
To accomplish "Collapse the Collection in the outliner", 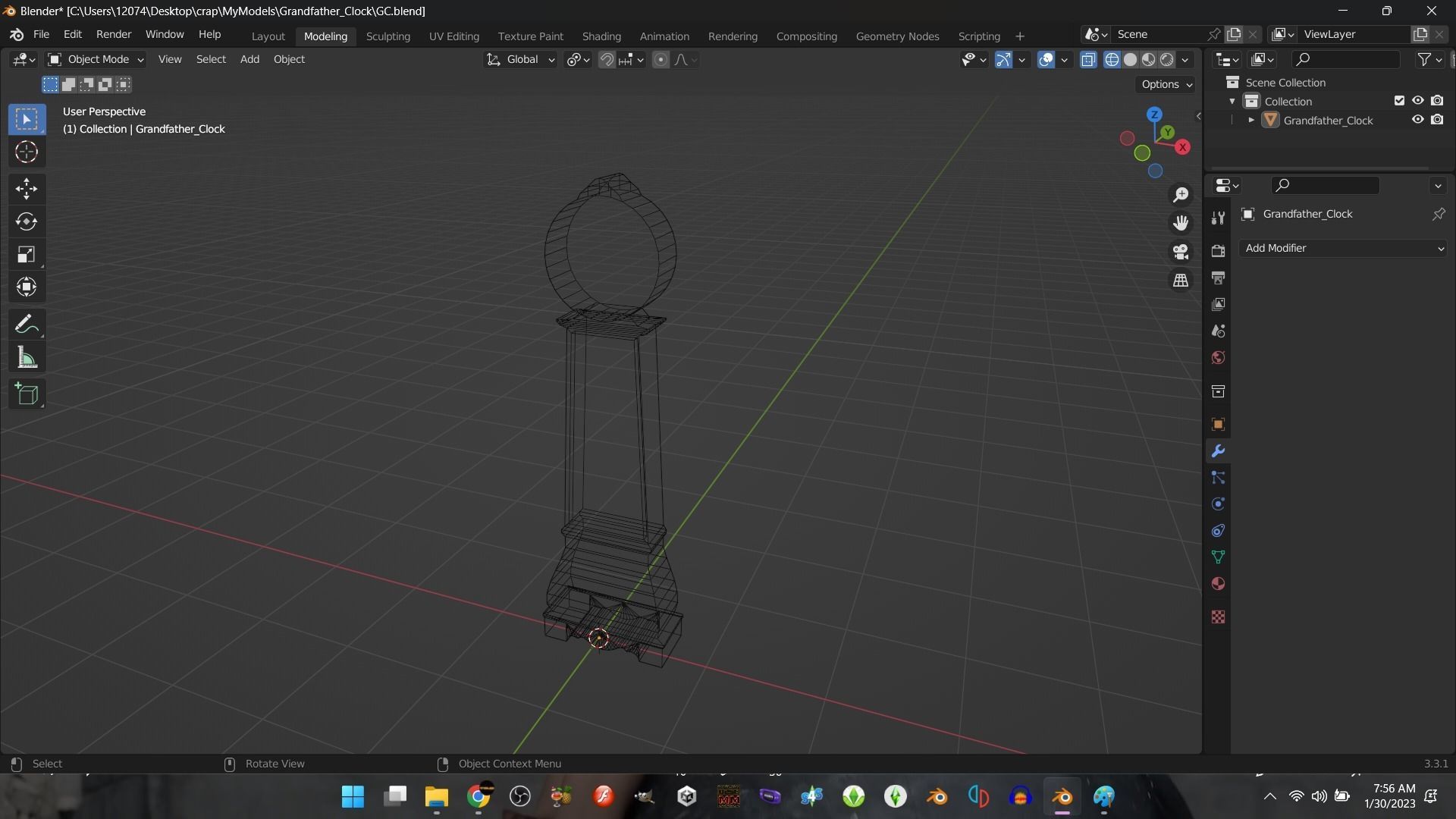I will (1232, 101).
